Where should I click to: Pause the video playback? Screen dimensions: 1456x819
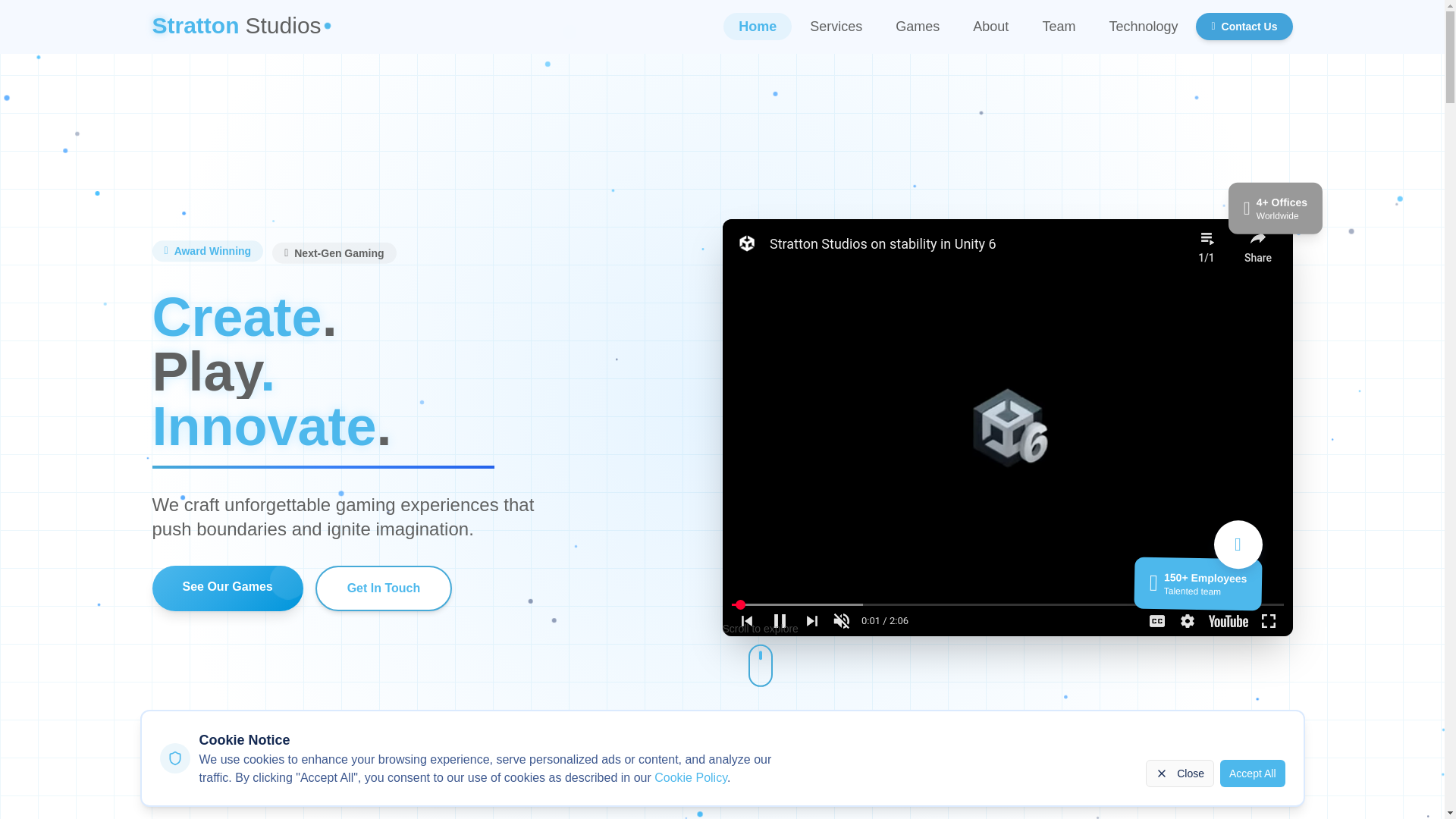(x=780, y=621)
